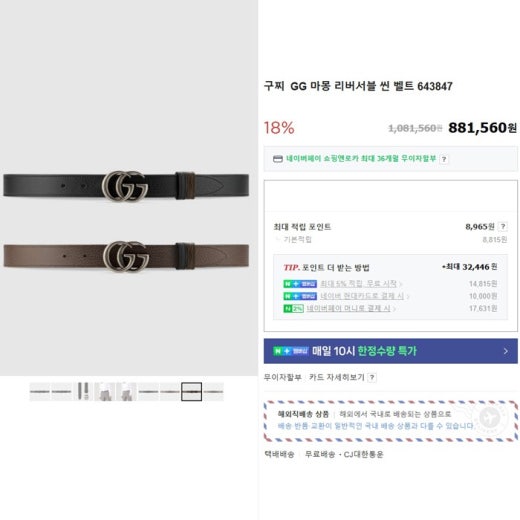Viewport: 520px width, 520px height.
Task: Click the help icon beside Naver Pay installment notice
Action: pyautogui.click(x=444, y=159)
